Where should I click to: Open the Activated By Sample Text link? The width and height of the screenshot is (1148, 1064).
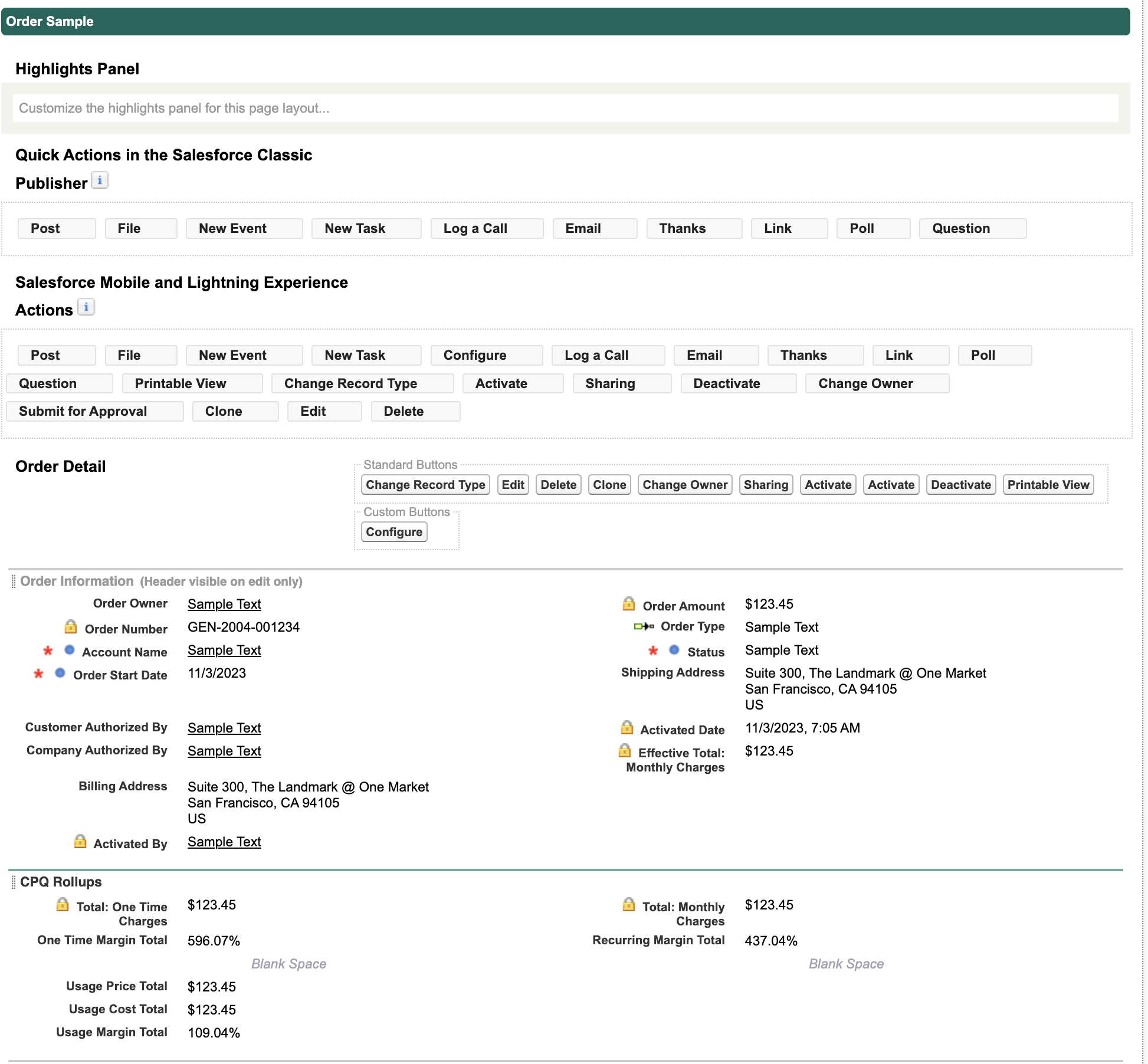[x=224, y=842]
